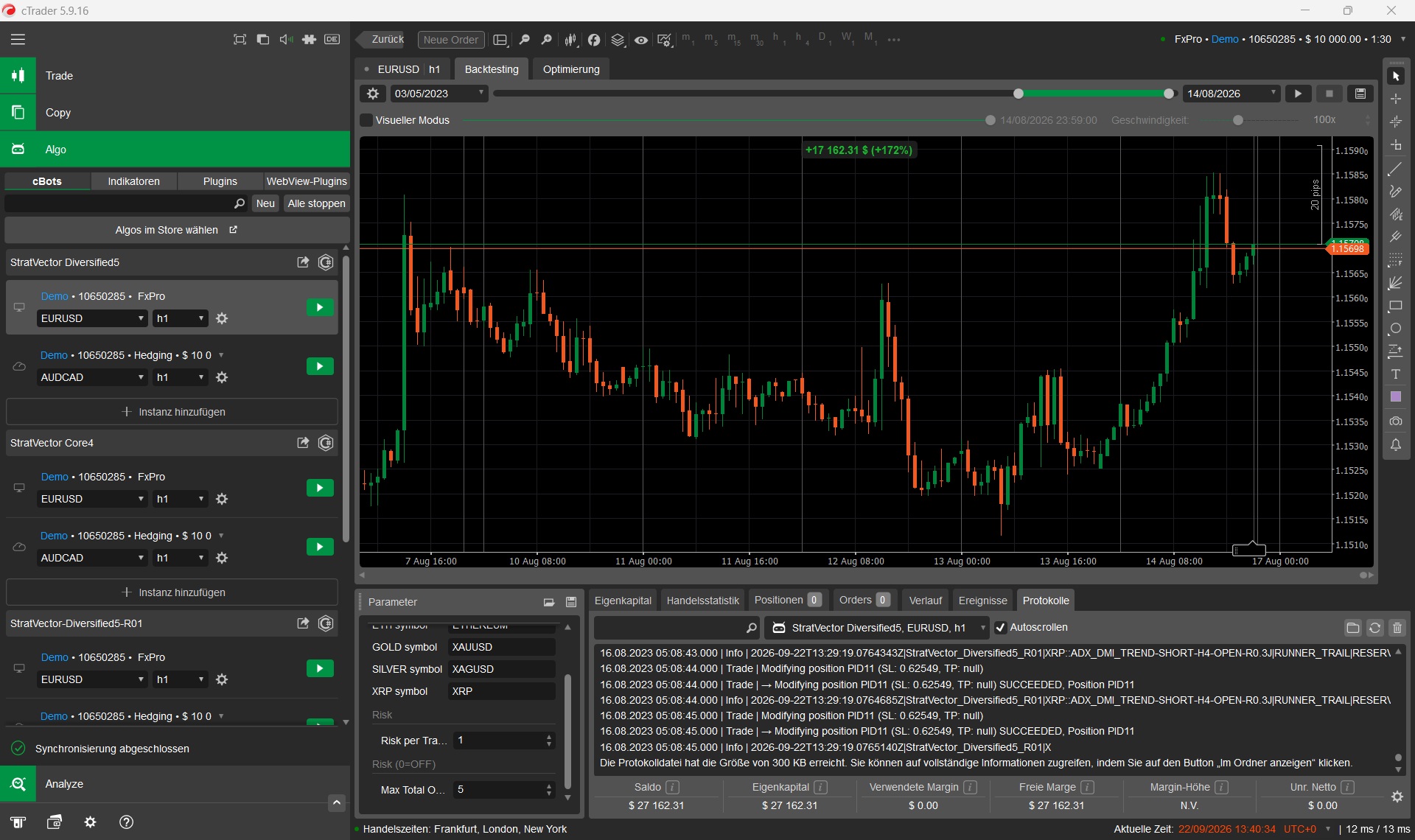Open price alert bell icon
Screen dimensions: 1415x840
pyautogui.click(x=1395, y=444)
